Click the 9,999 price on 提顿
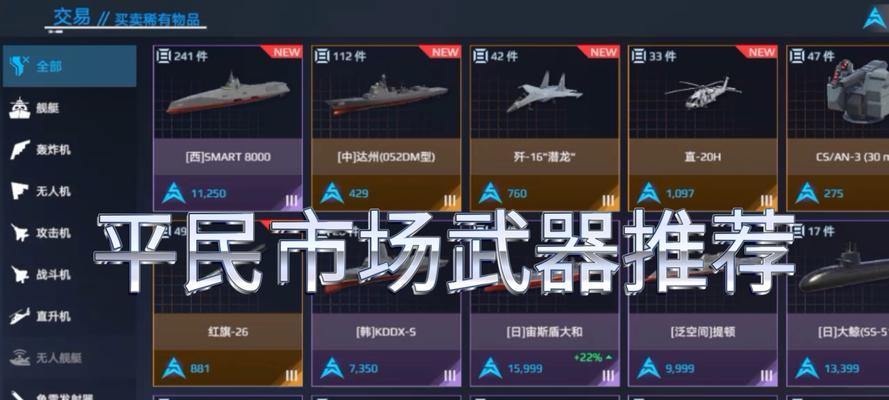Image resolution: width=889 pixels, height=400 pixels. [x=680, y=369]
